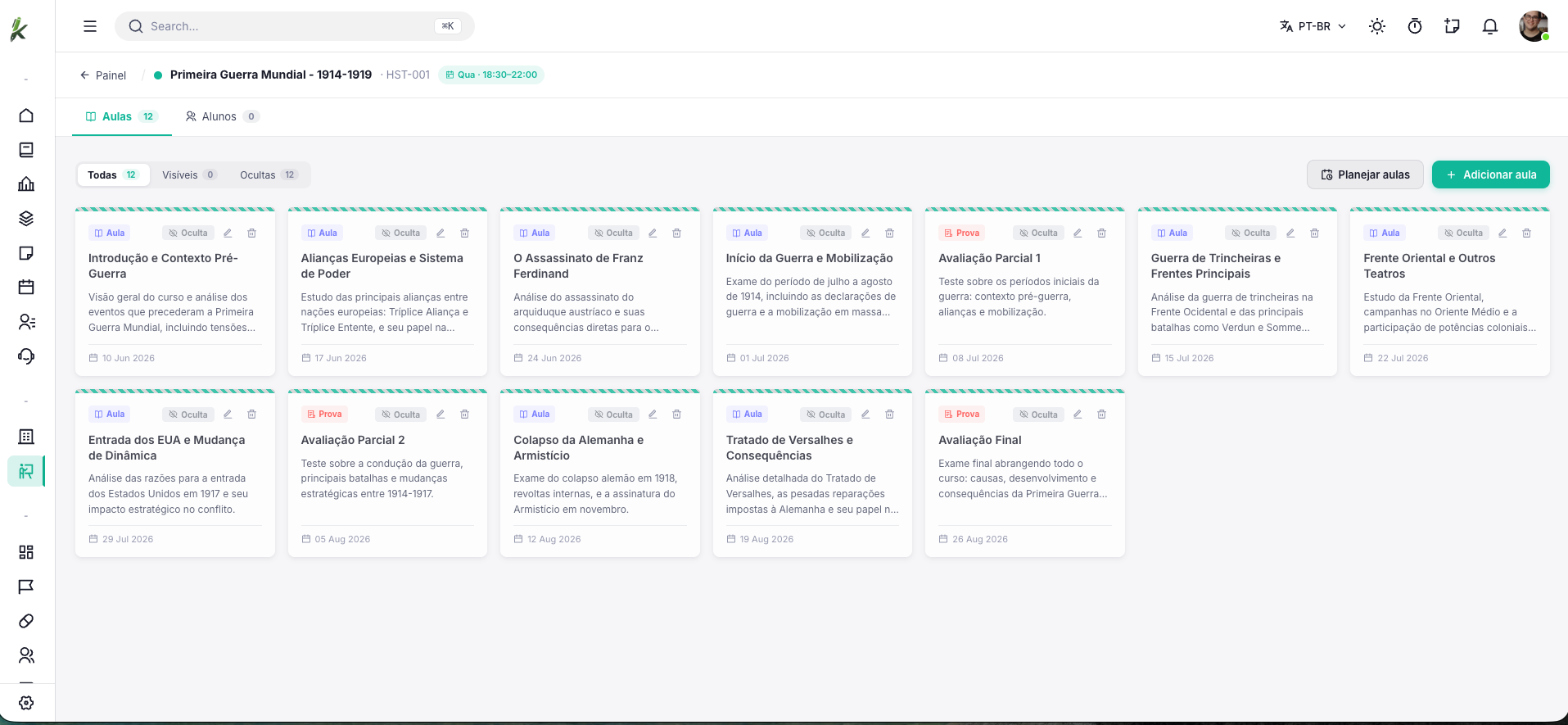This screenshot has width=1568, height=725.
Task: Open the timer stopwatch icon
Action: point(1415,26)
